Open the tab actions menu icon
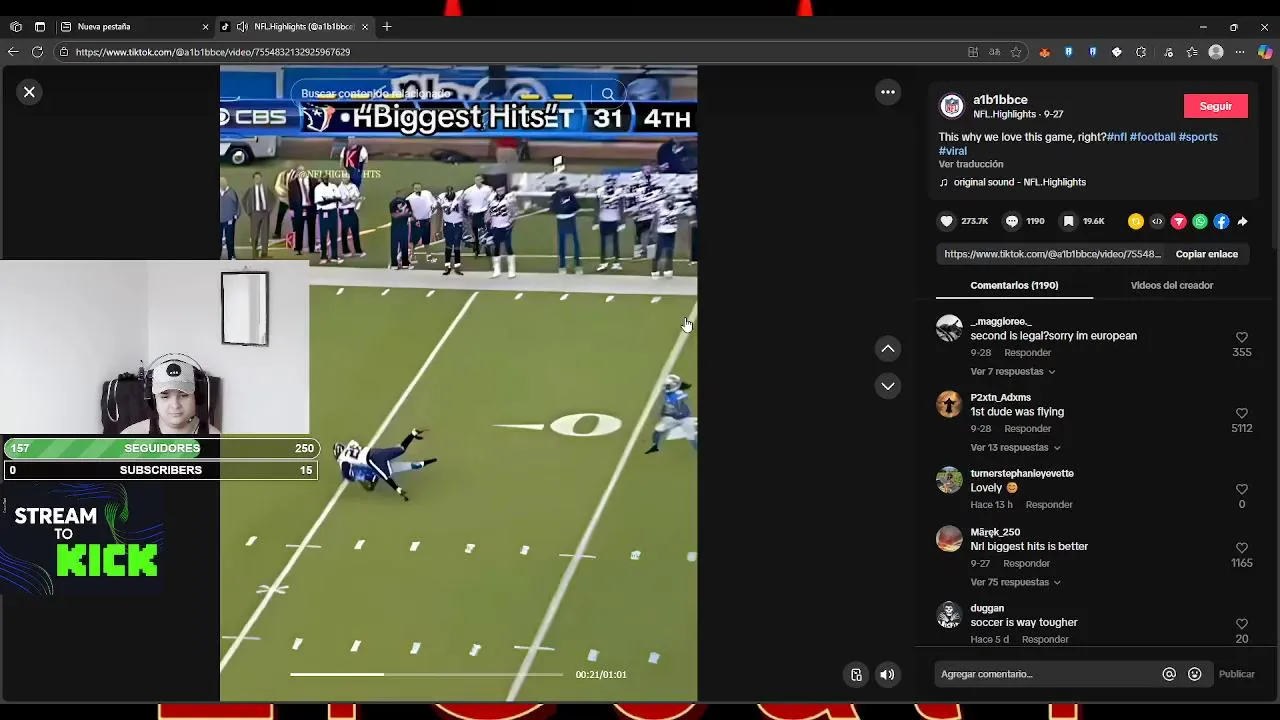1280x720 pixels. click(40, 27)
